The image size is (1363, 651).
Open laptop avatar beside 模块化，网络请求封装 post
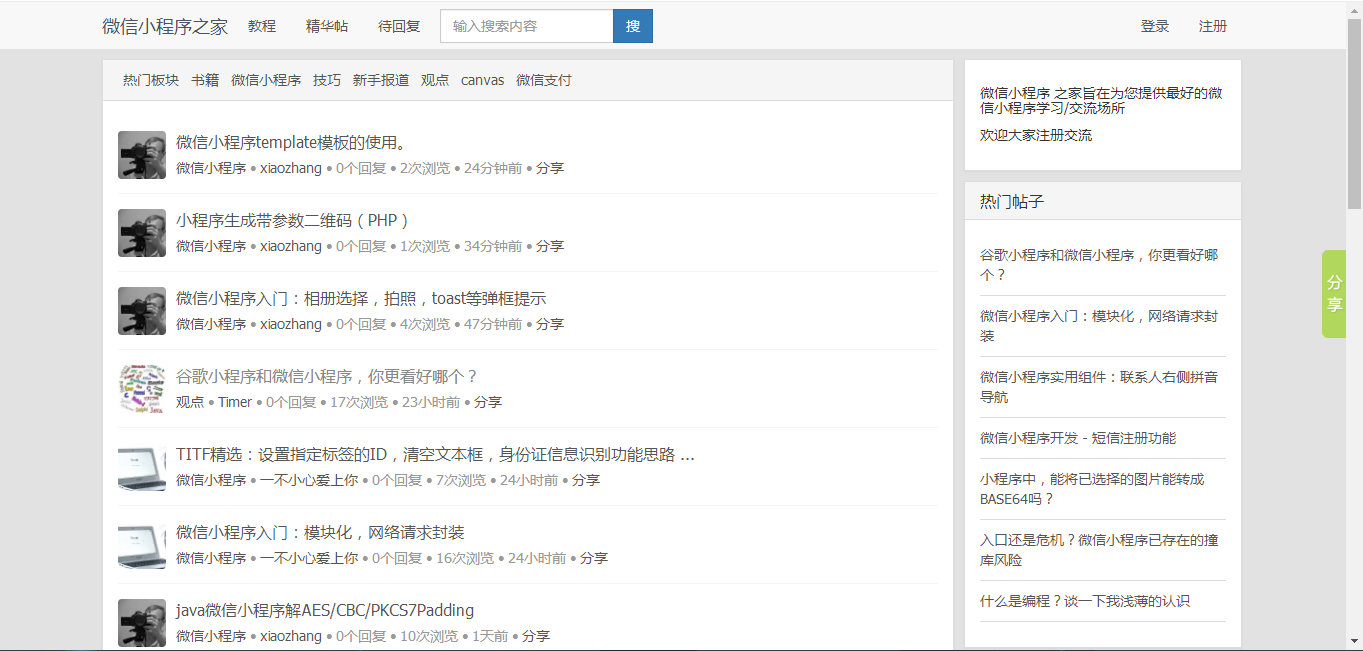coord(142,545)
